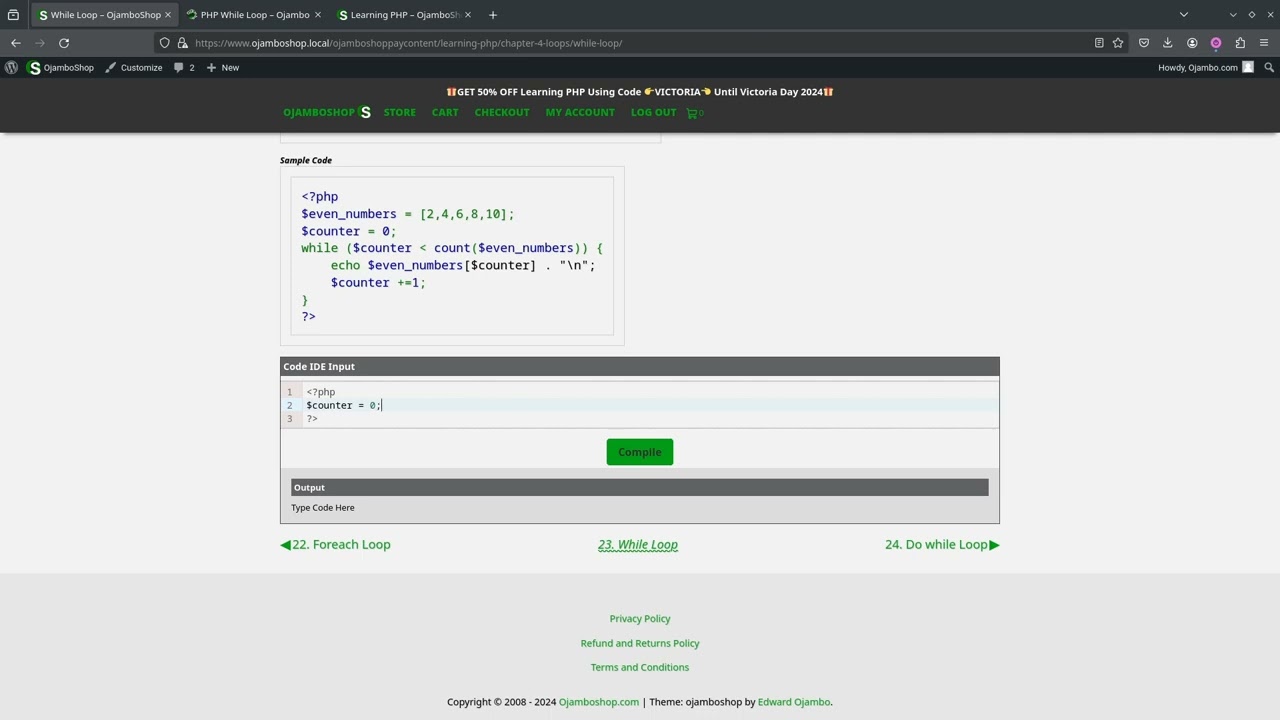
Task: Open a new browser tab with plus
Action: (x=492, y=15)
